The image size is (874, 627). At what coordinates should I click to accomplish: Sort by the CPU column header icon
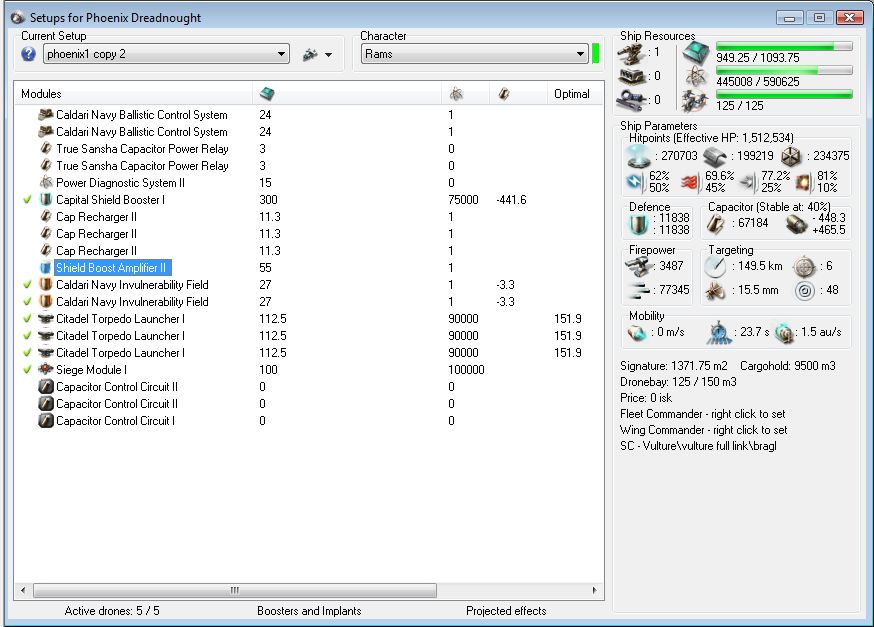tap(267, 94)
